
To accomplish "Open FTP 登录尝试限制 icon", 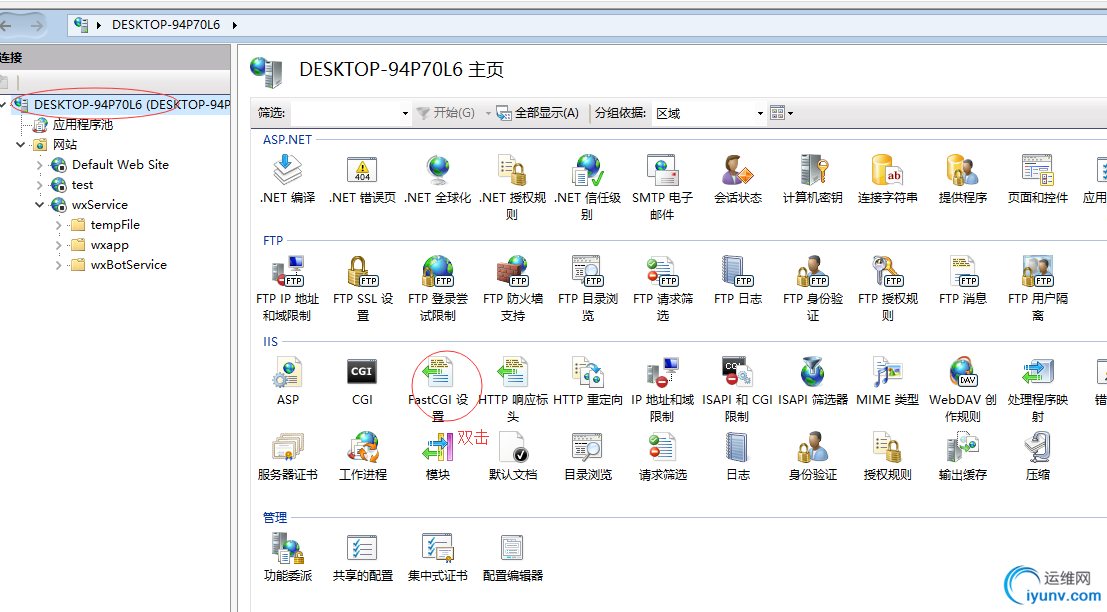I will click(x=438, y=271).
